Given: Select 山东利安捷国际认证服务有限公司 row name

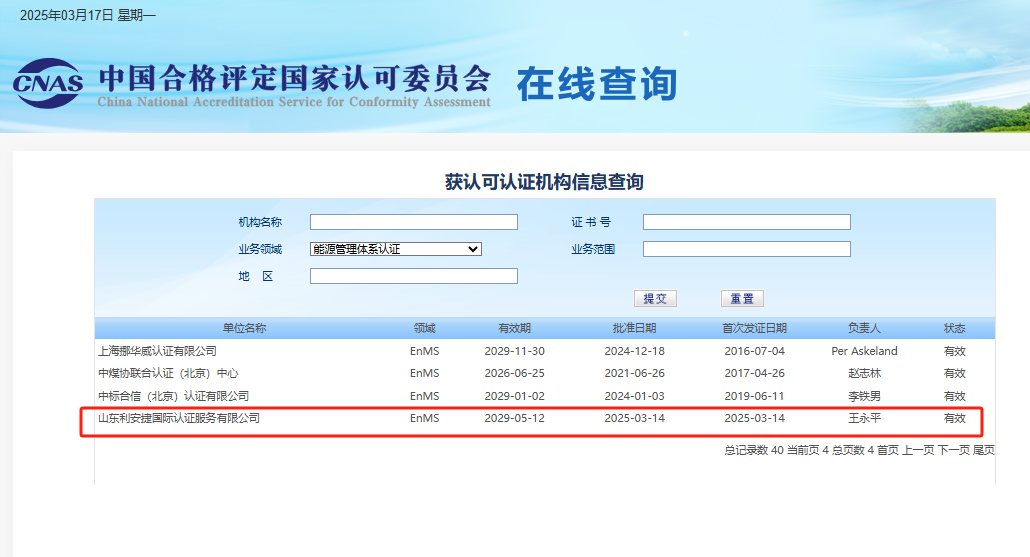Looking at the screenshot, I should [x=179, y=418].
